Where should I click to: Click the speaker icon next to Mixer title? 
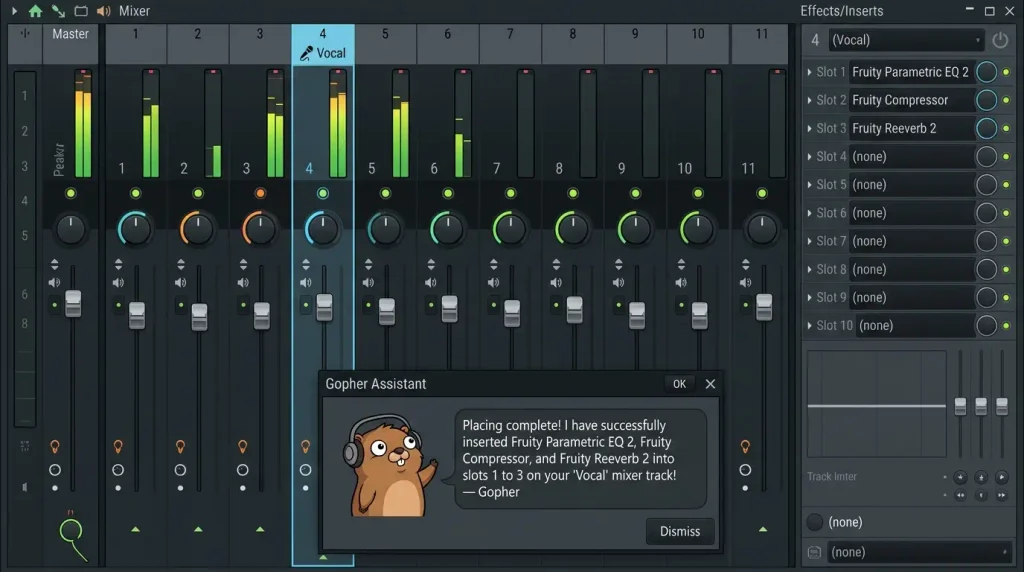click(x=103, y=11)
